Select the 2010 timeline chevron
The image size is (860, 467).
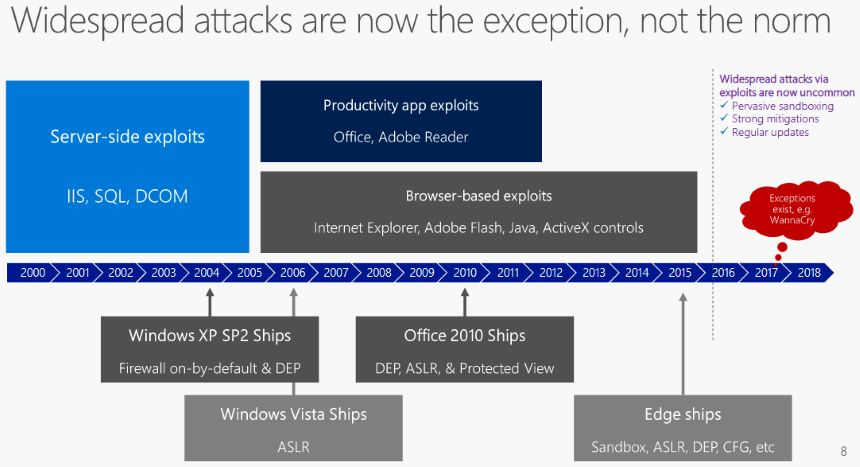tap(465, 273)
